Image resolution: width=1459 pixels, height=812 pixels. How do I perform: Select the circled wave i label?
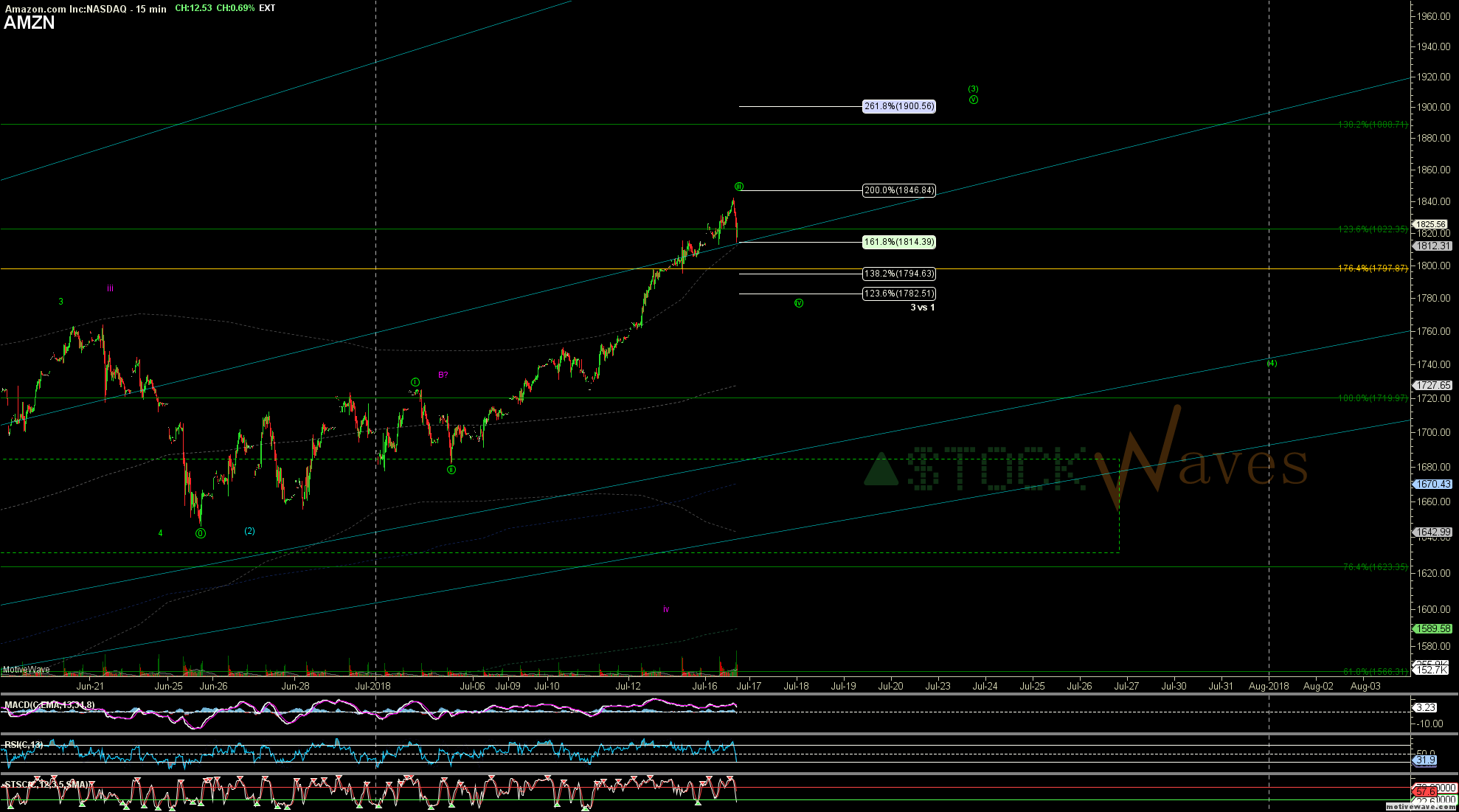click(415, 382)
